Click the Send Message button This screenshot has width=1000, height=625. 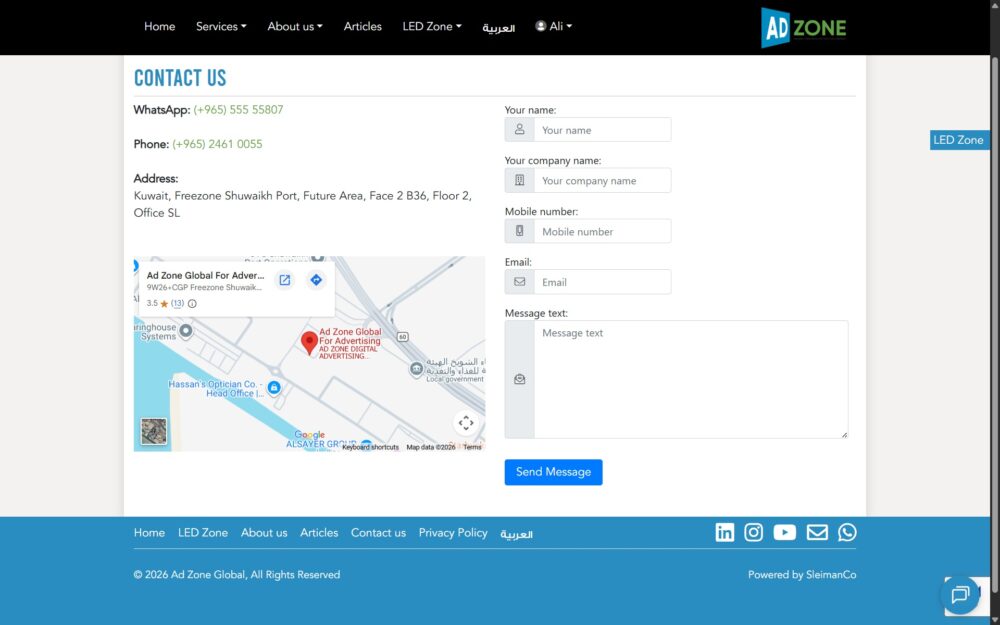(x=553, y=472)
